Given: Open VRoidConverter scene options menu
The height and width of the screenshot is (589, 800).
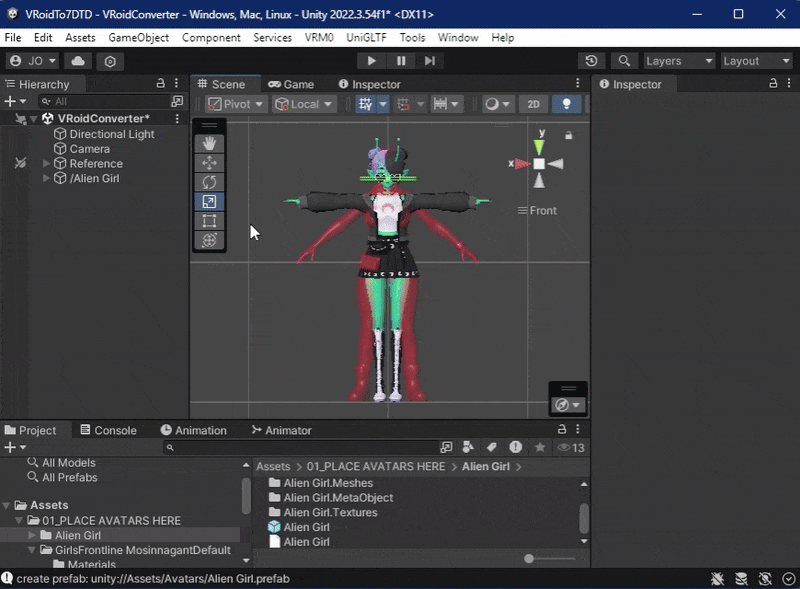Looking at the screenshot, I should click(x=177, y=118).
